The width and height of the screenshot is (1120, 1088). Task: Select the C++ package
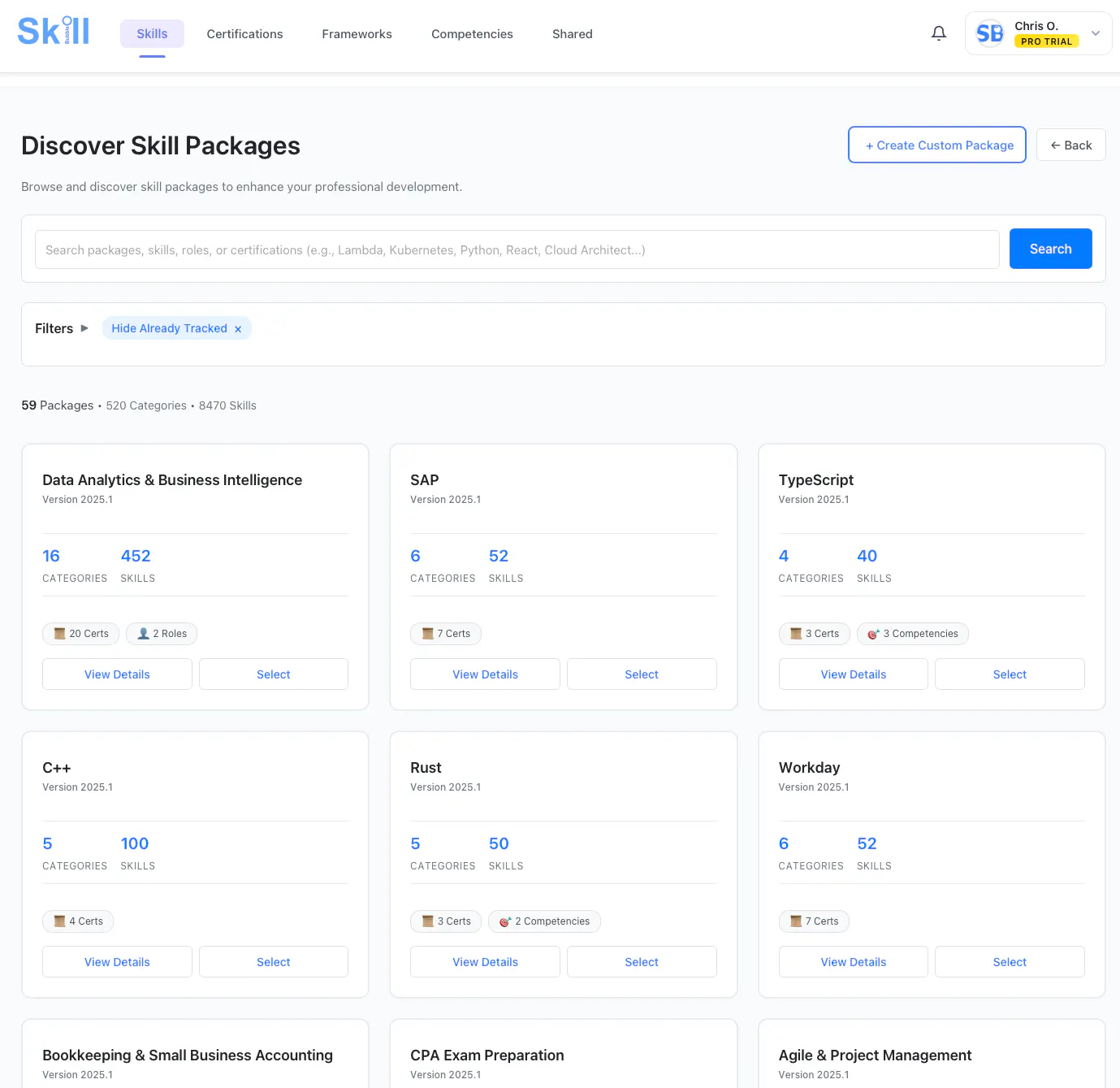[274, 962]
